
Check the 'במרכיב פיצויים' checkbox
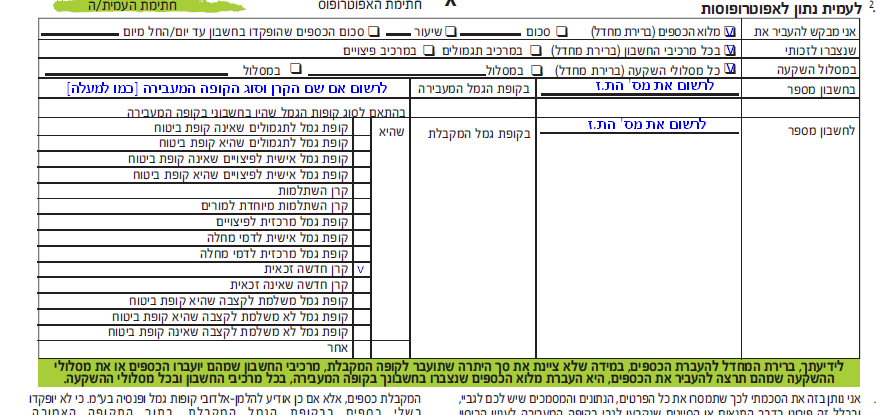pyautogui.click(x=429, y=50)
